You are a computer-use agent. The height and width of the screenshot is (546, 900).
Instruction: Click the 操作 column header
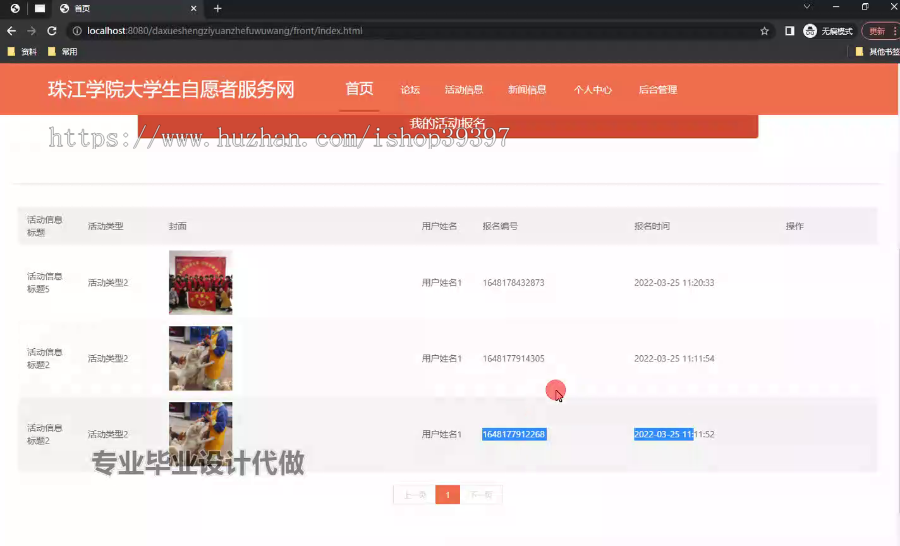click(x=794, y=226)
